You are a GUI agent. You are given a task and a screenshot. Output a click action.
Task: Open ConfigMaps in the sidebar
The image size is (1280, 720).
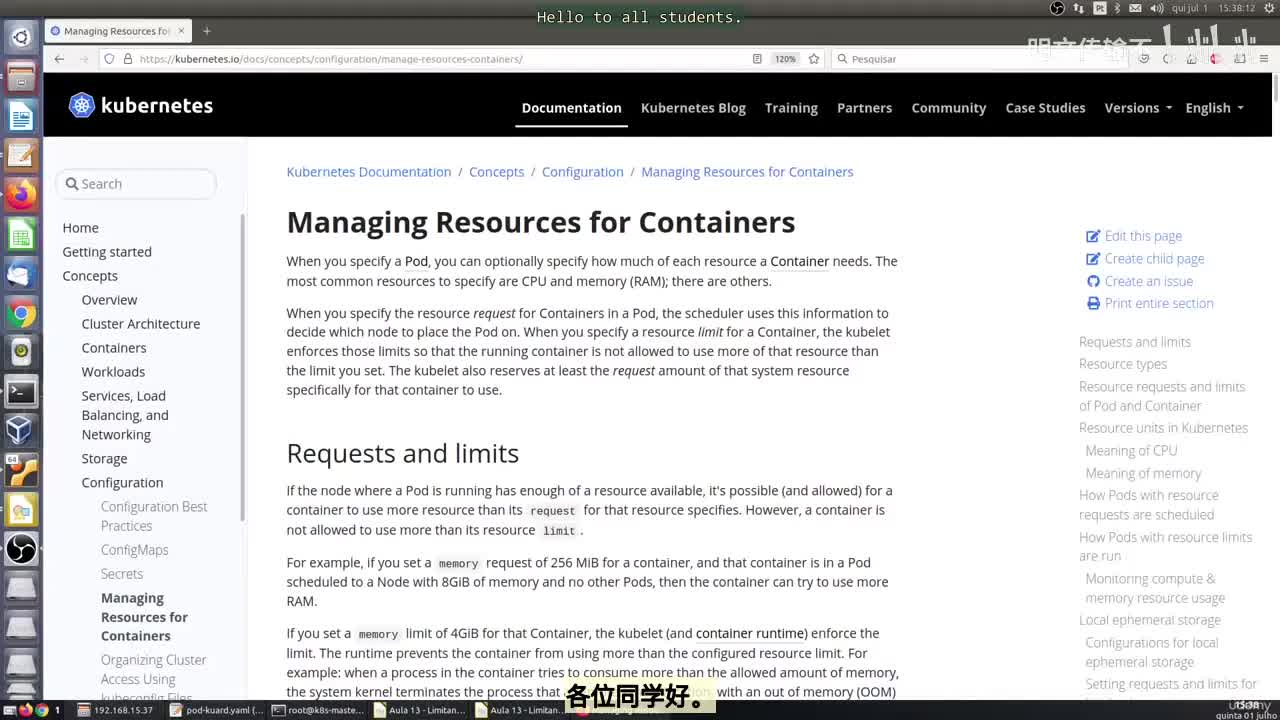(134, 550)
